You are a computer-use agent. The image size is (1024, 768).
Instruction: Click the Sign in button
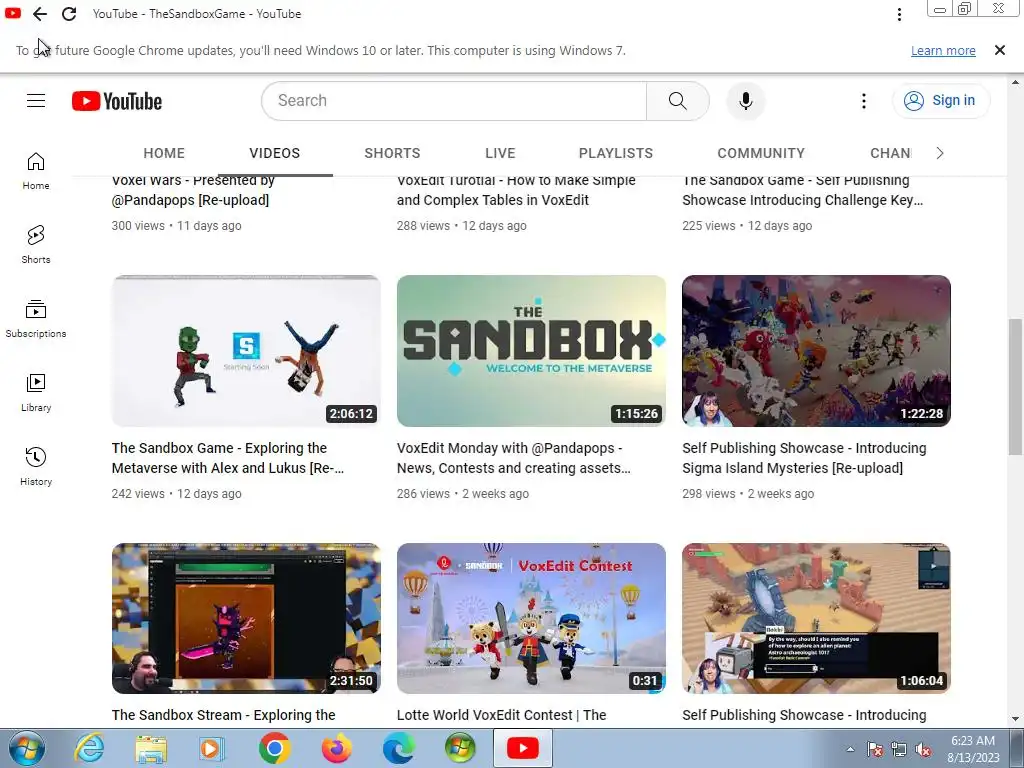point(940,101)
